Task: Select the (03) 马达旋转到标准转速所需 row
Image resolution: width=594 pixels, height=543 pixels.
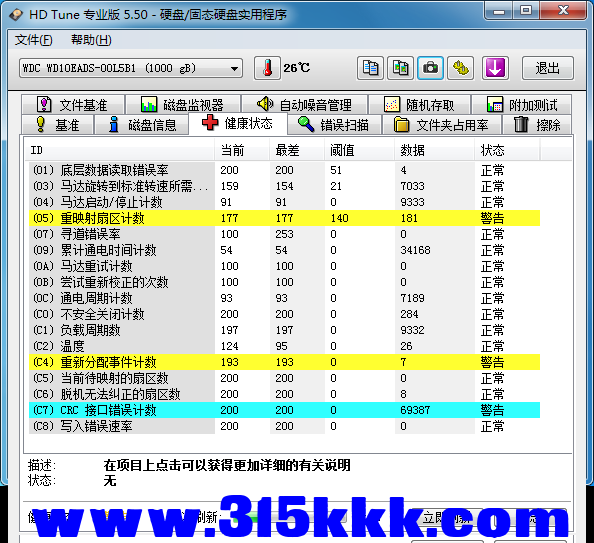Action: (284, 186)
